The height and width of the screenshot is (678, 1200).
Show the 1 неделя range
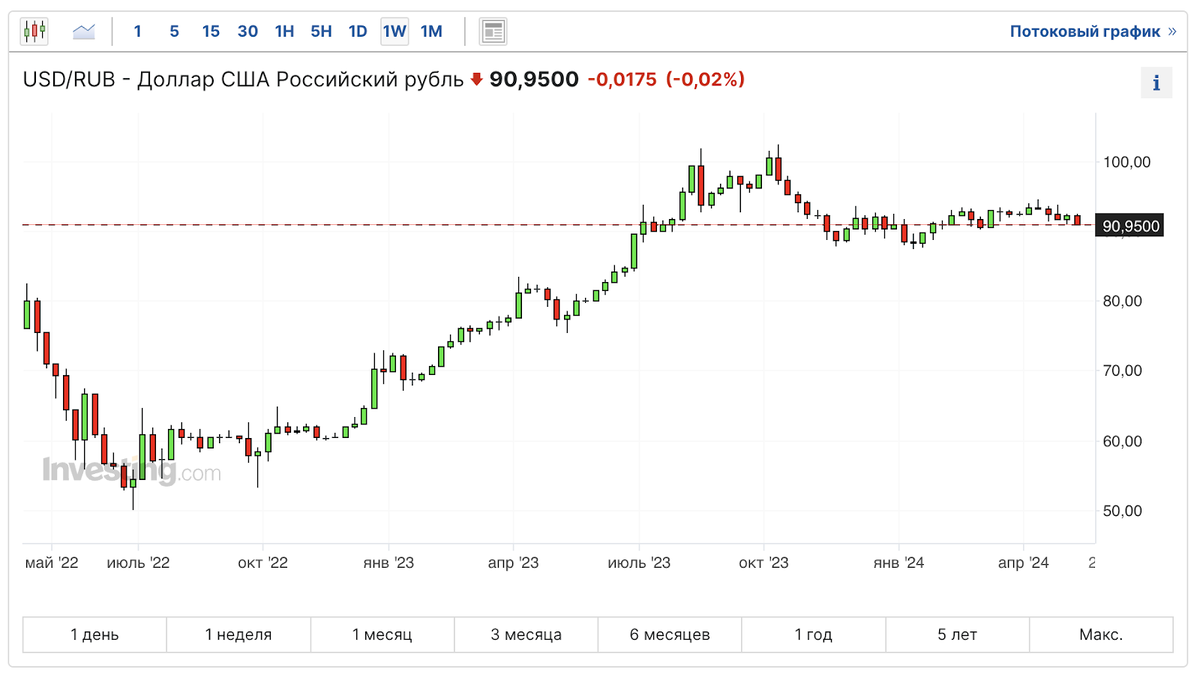tap(239, 634)
